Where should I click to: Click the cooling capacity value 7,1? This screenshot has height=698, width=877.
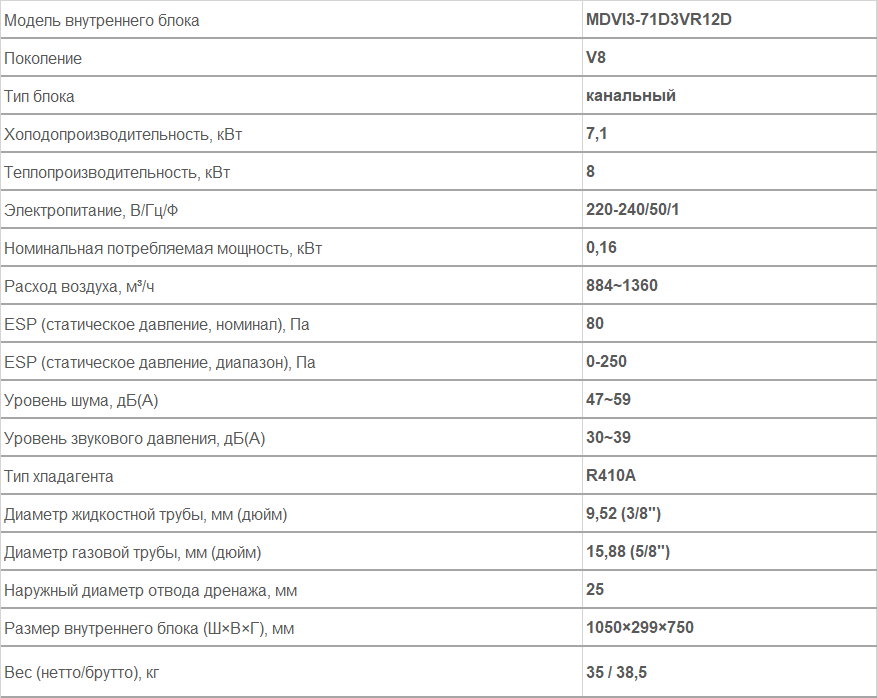(596, 134)
